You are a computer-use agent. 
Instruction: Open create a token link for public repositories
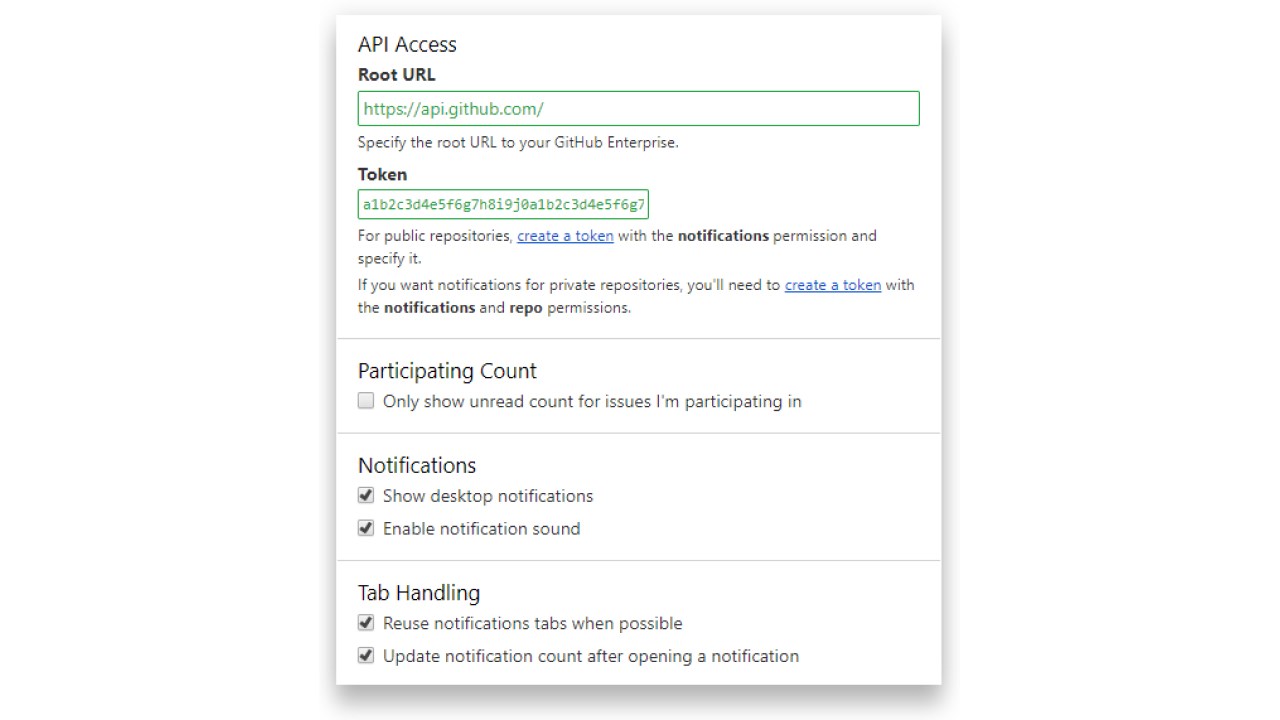[565, 236]
